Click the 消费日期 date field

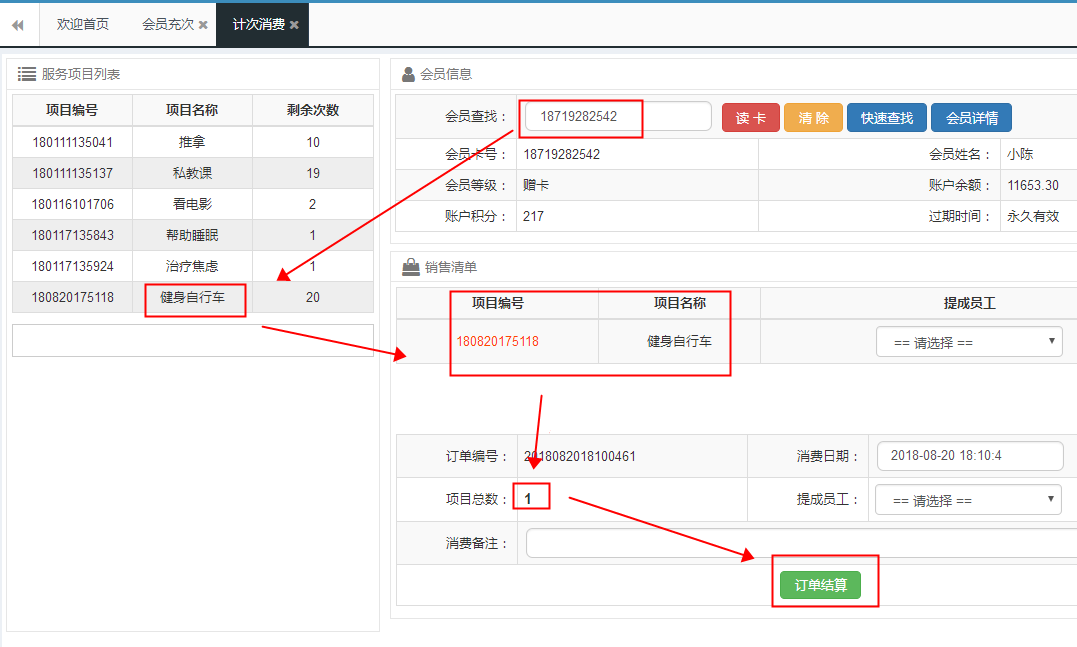coord(969,456)
